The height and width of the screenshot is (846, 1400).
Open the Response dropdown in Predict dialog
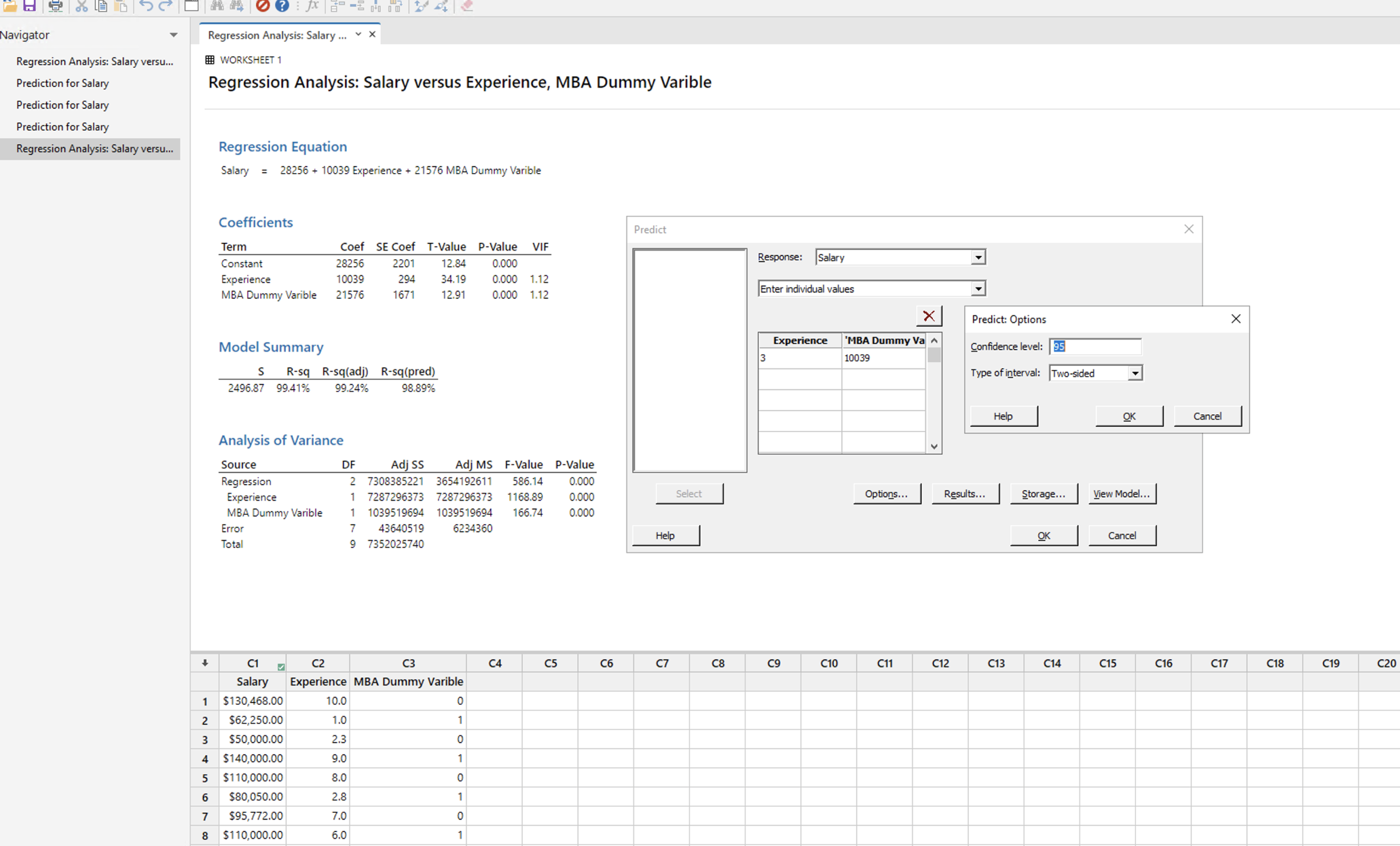(978, 257)
